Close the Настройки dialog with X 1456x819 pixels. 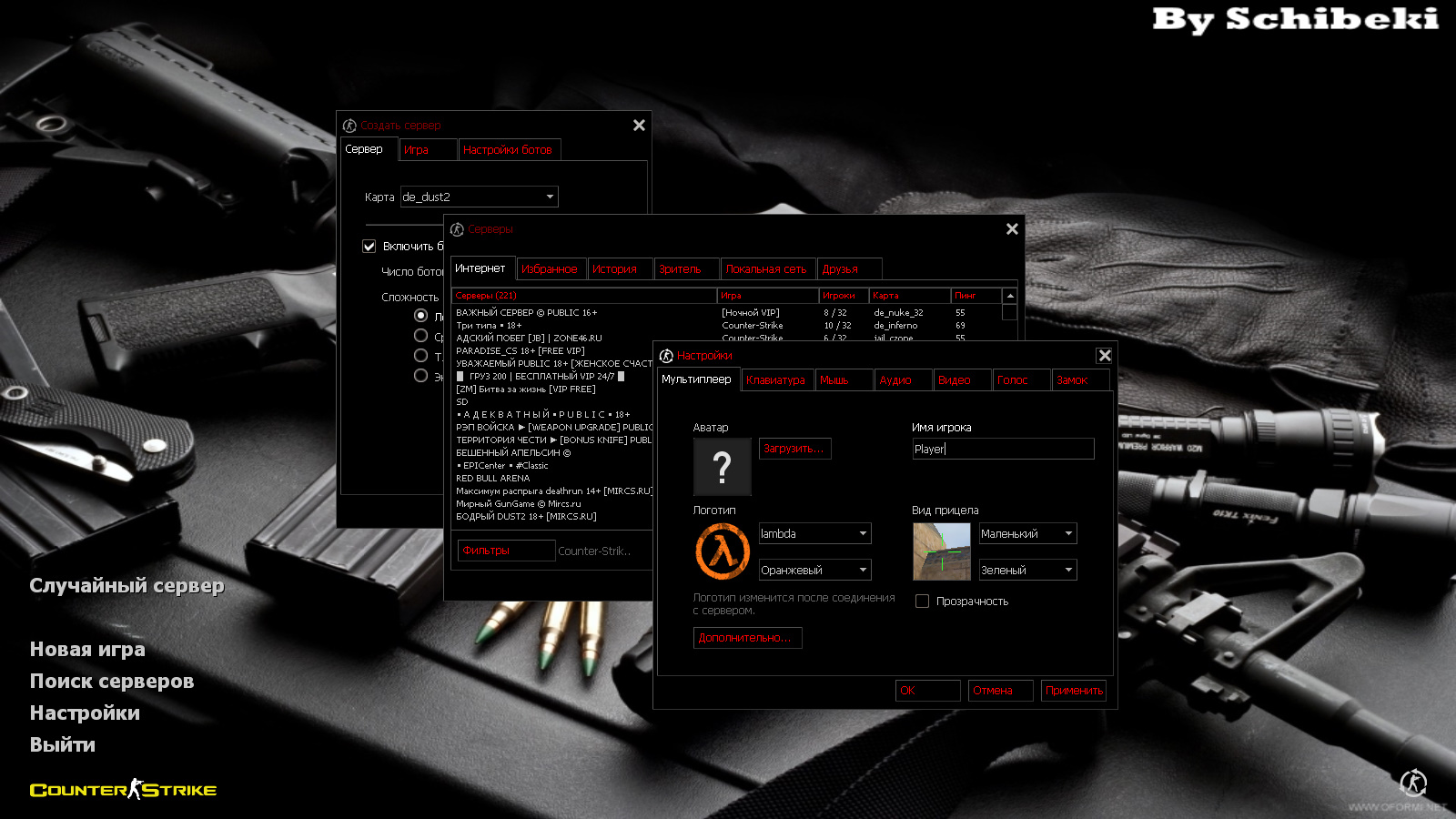point(1104,356)
